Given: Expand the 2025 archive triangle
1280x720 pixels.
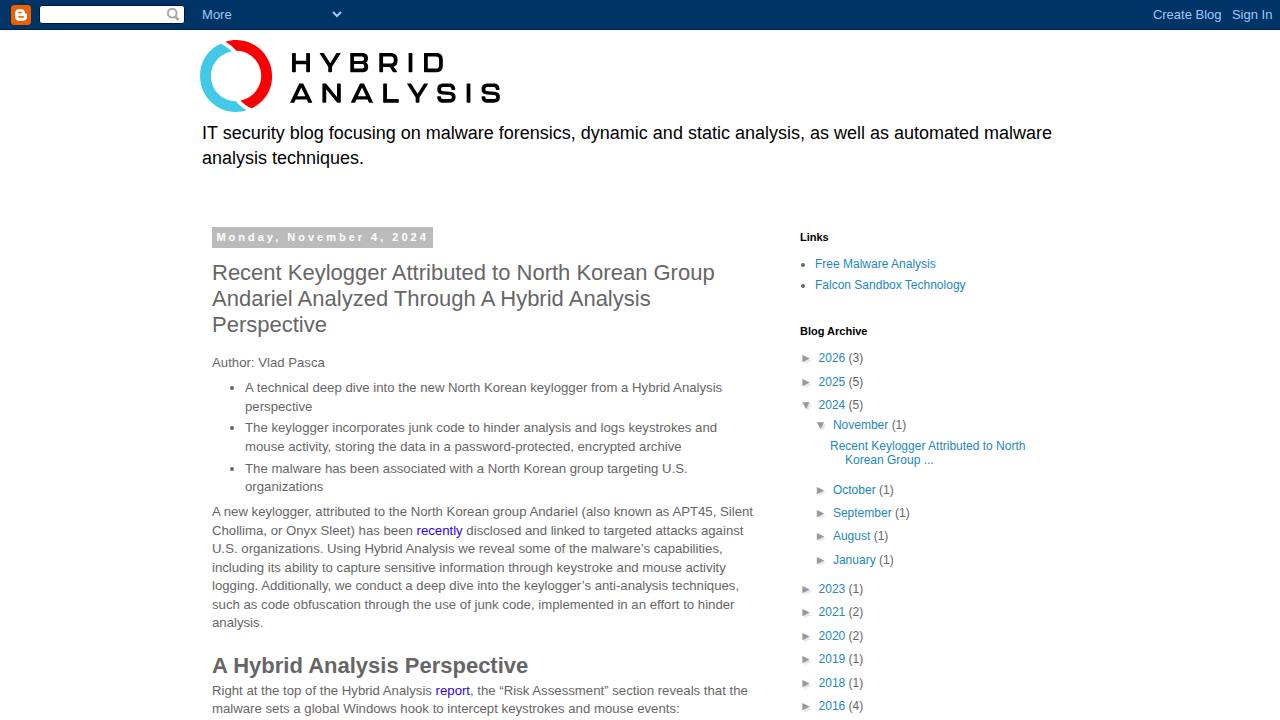Looking at the screenshot, I should pyautogui.click(x=807, y=382).
